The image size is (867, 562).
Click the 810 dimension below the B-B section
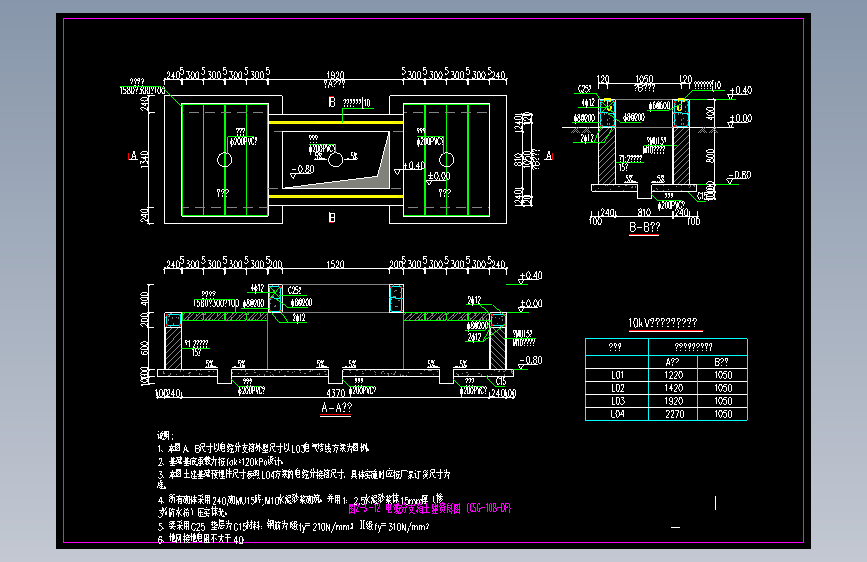pyautogui.click(x=644, y=212)
